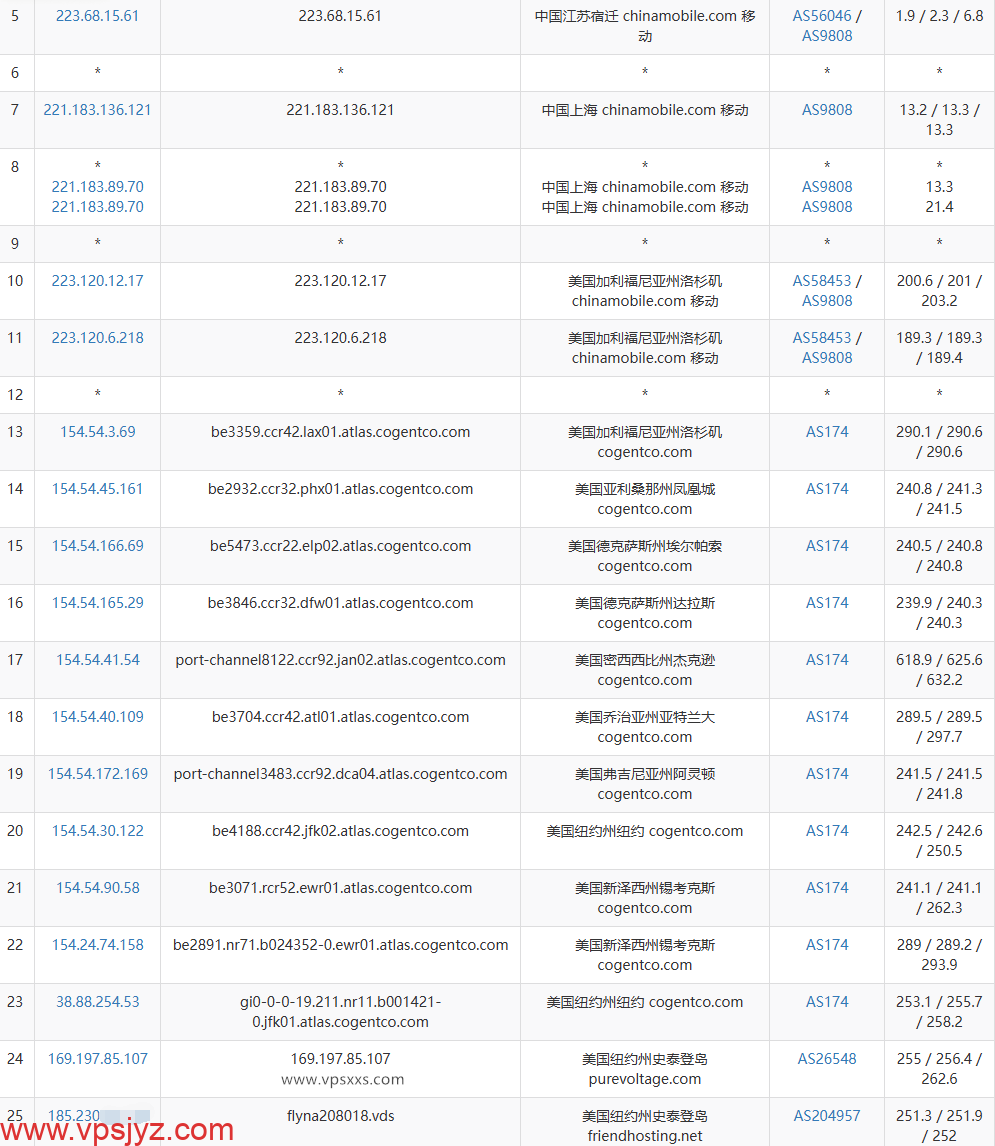The image size is (995, 1146).
Task: Click latency value 1.9 / 2.3 / 6.8
Action: click(x=939, y=16)
